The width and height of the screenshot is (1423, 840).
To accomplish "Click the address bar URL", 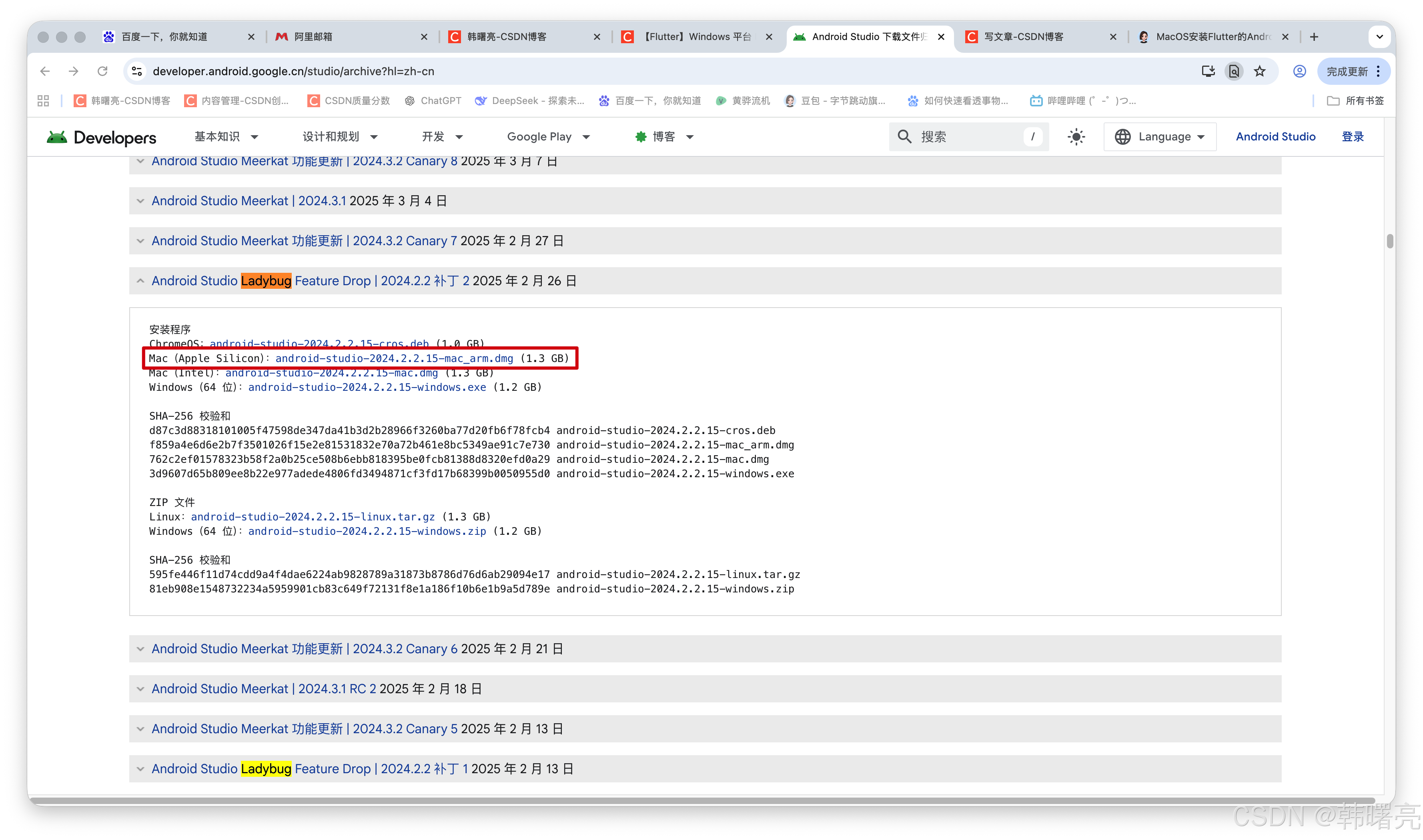I will (x=293, y=71).
